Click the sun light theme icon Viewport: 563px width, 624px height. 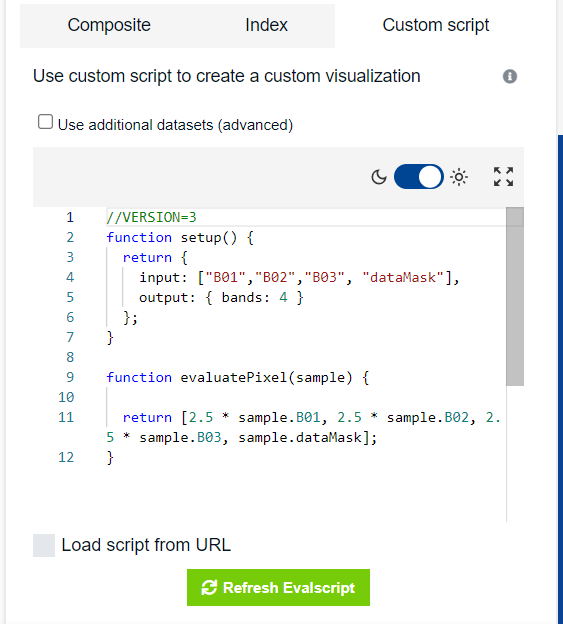pos(459,177)
